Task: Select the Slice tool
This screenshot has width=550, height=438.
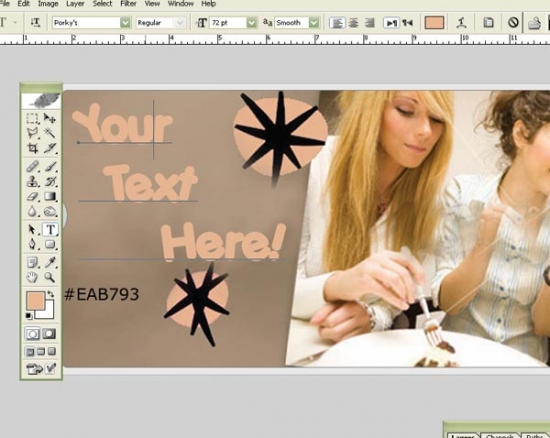Action: (x=50, y=148)
